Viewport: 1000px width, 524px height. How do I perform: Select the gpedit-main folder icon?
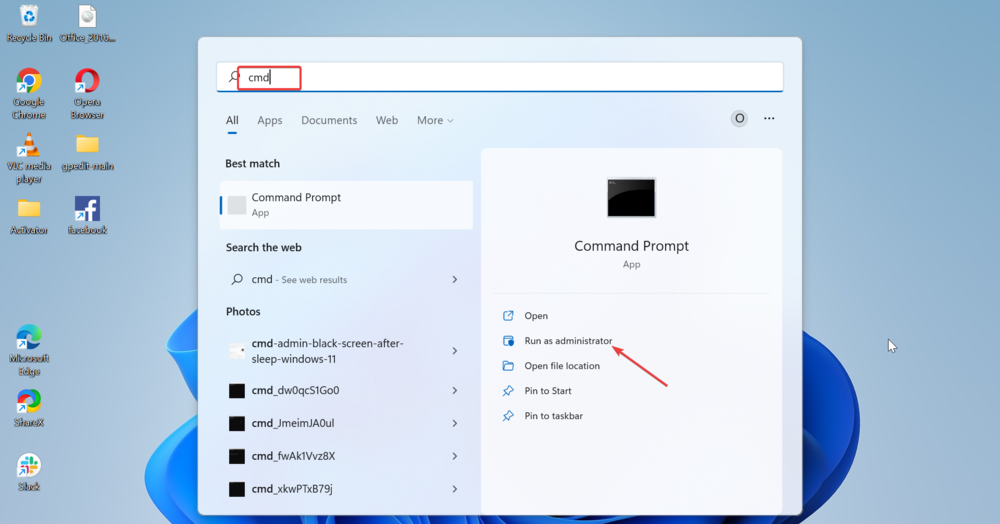(x=87, y=152)
